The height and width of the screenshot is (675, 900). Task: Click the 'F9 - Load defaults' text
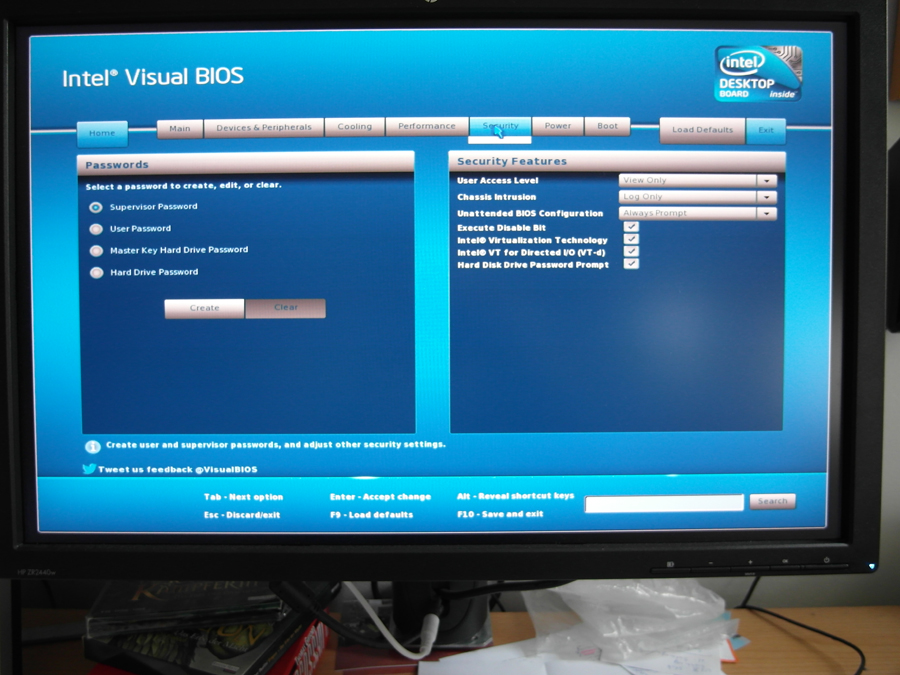point(371,515)
